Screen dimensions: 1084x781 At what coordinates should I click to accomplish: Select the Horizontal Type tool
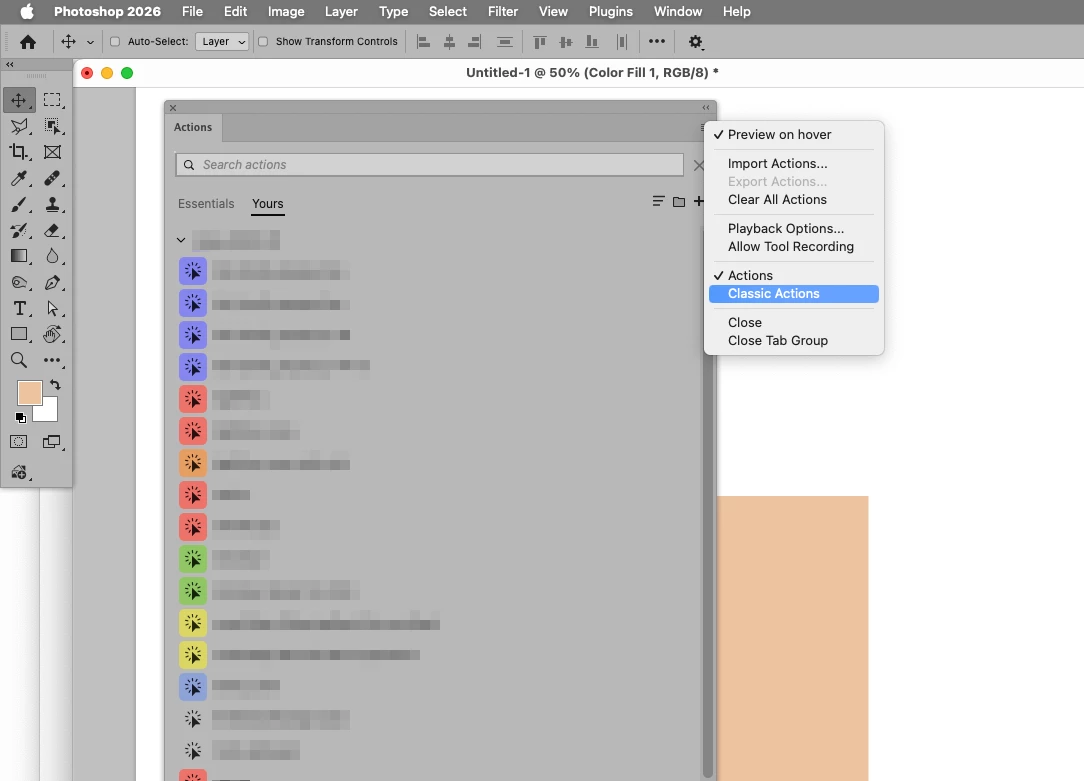coord(19,309)
